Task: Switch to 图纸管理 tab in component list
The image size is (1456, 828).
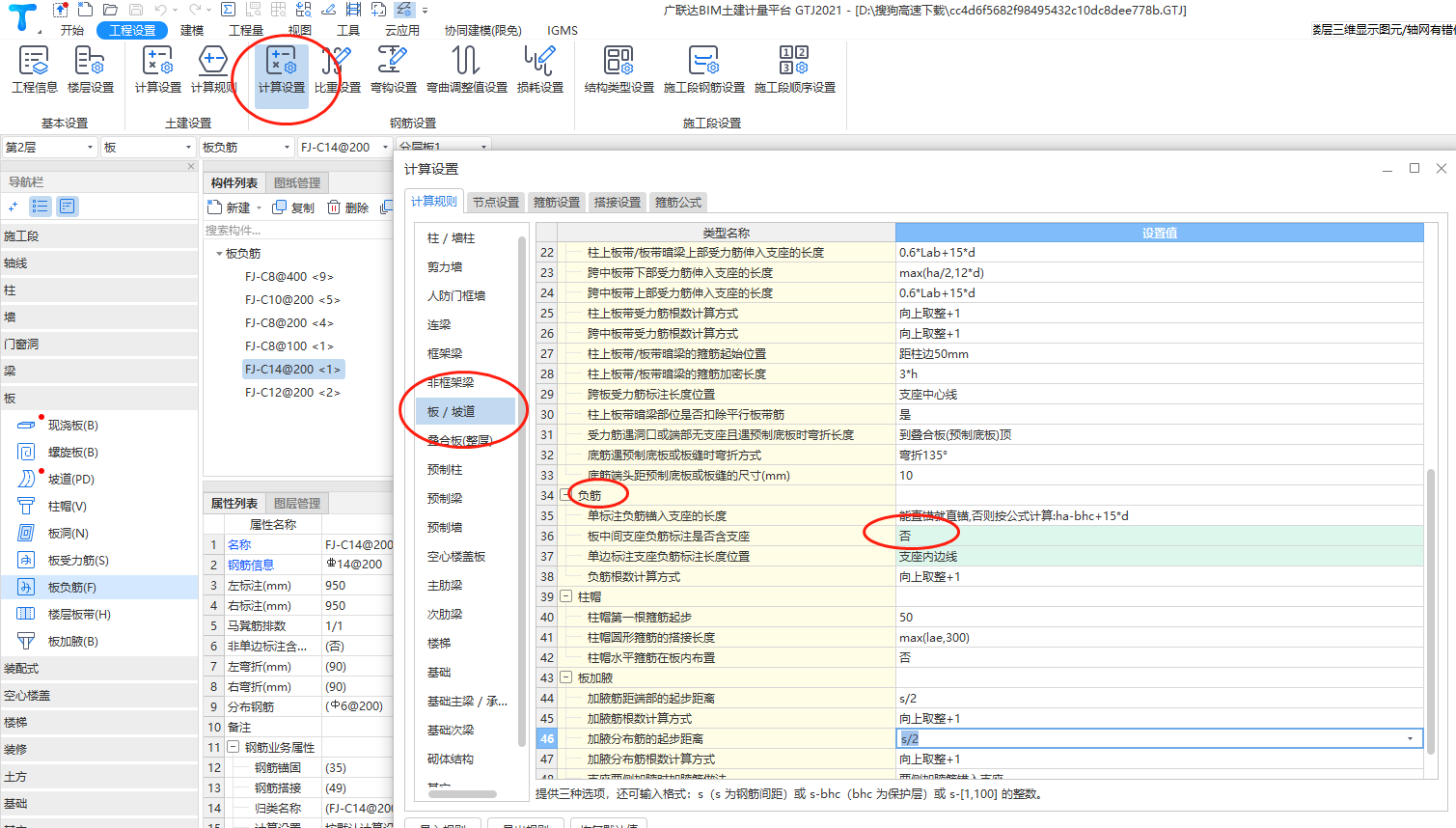Action: tap(297, 182)
